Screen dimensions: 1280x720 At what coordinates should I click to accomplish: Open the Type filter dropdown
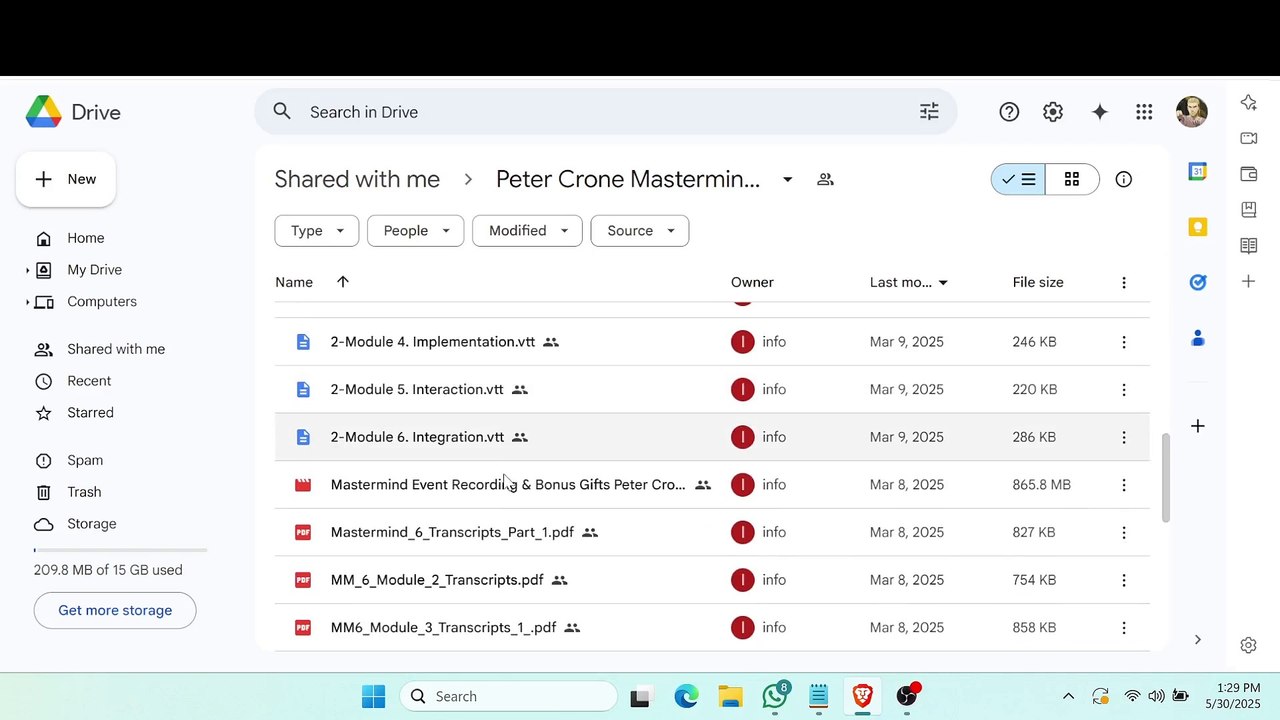click(317, 231)
